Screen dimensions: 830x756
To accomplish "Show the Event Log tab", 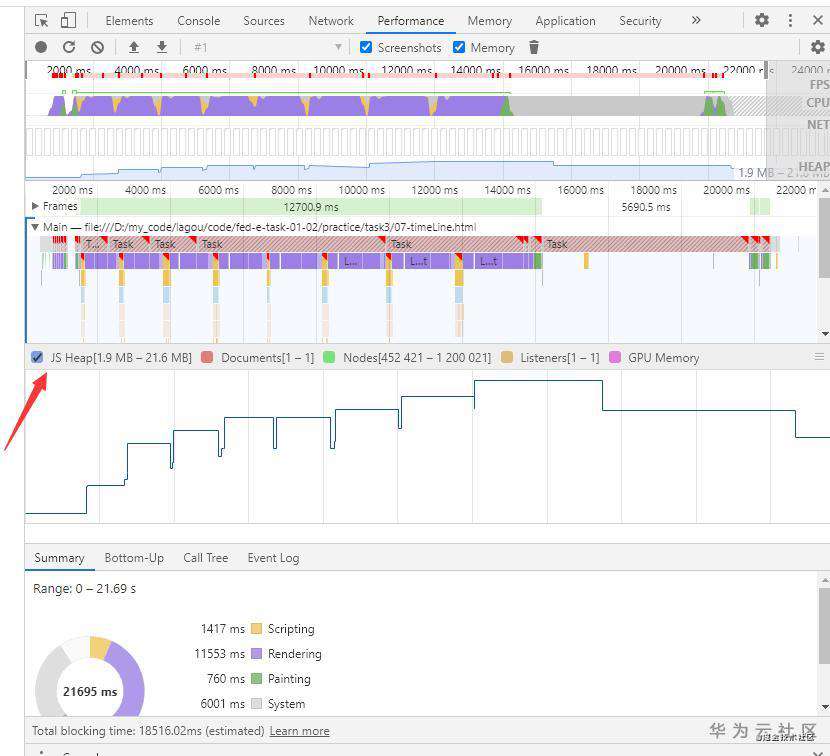I will click(x=273, y=557).
